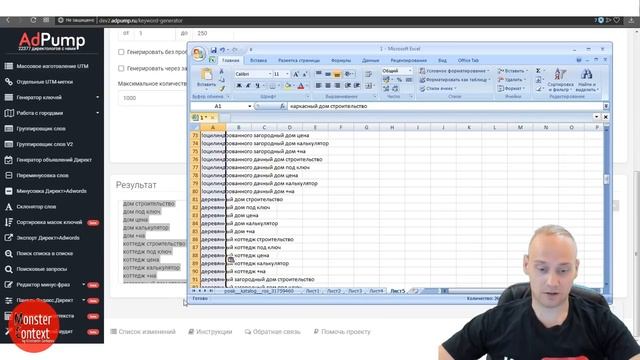Select the Лист5 sheet tab
The image size is (640, 360).
398,291
